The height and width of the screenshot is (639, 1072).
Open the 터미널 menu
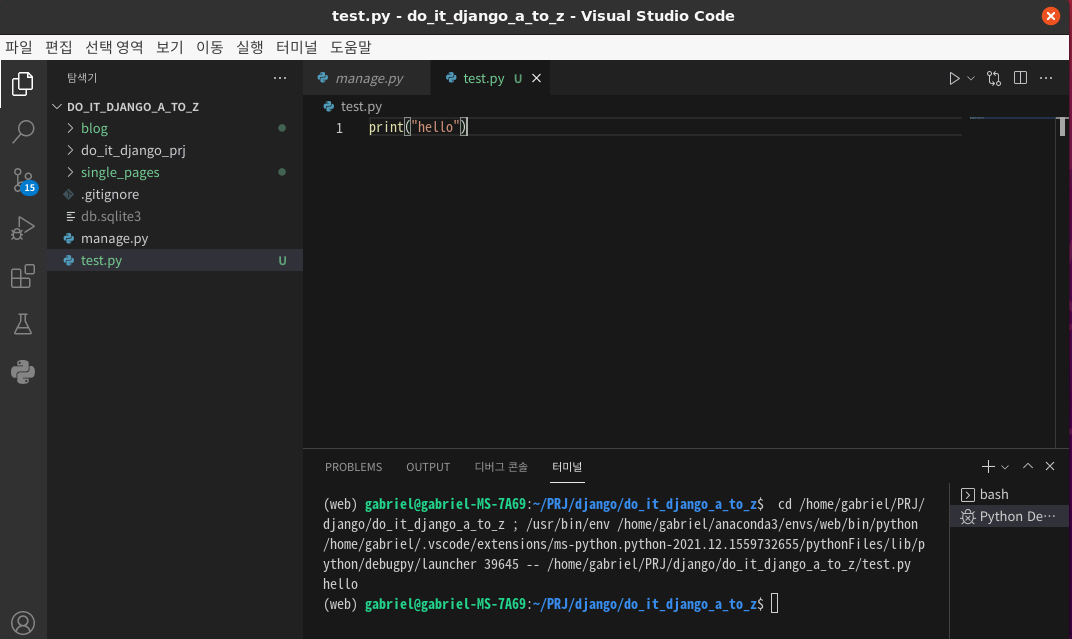pos(297,47)
